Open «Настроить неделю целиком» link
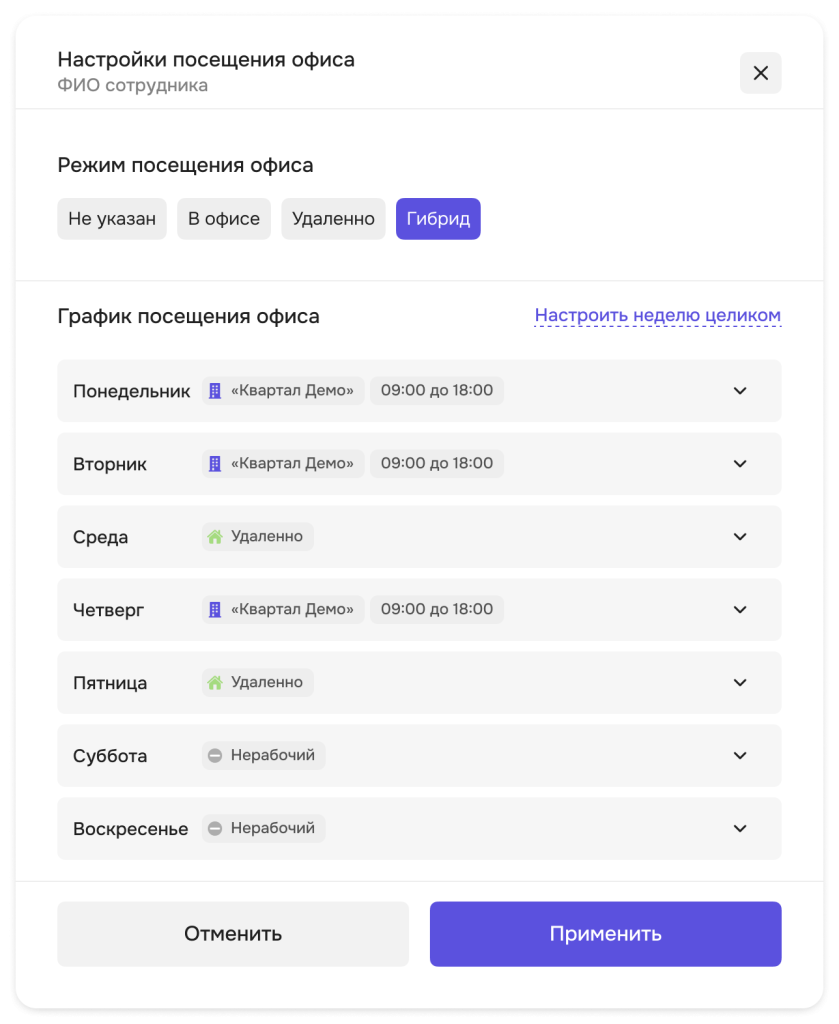Screen dimensions: 839x1024 click(657, 316)
